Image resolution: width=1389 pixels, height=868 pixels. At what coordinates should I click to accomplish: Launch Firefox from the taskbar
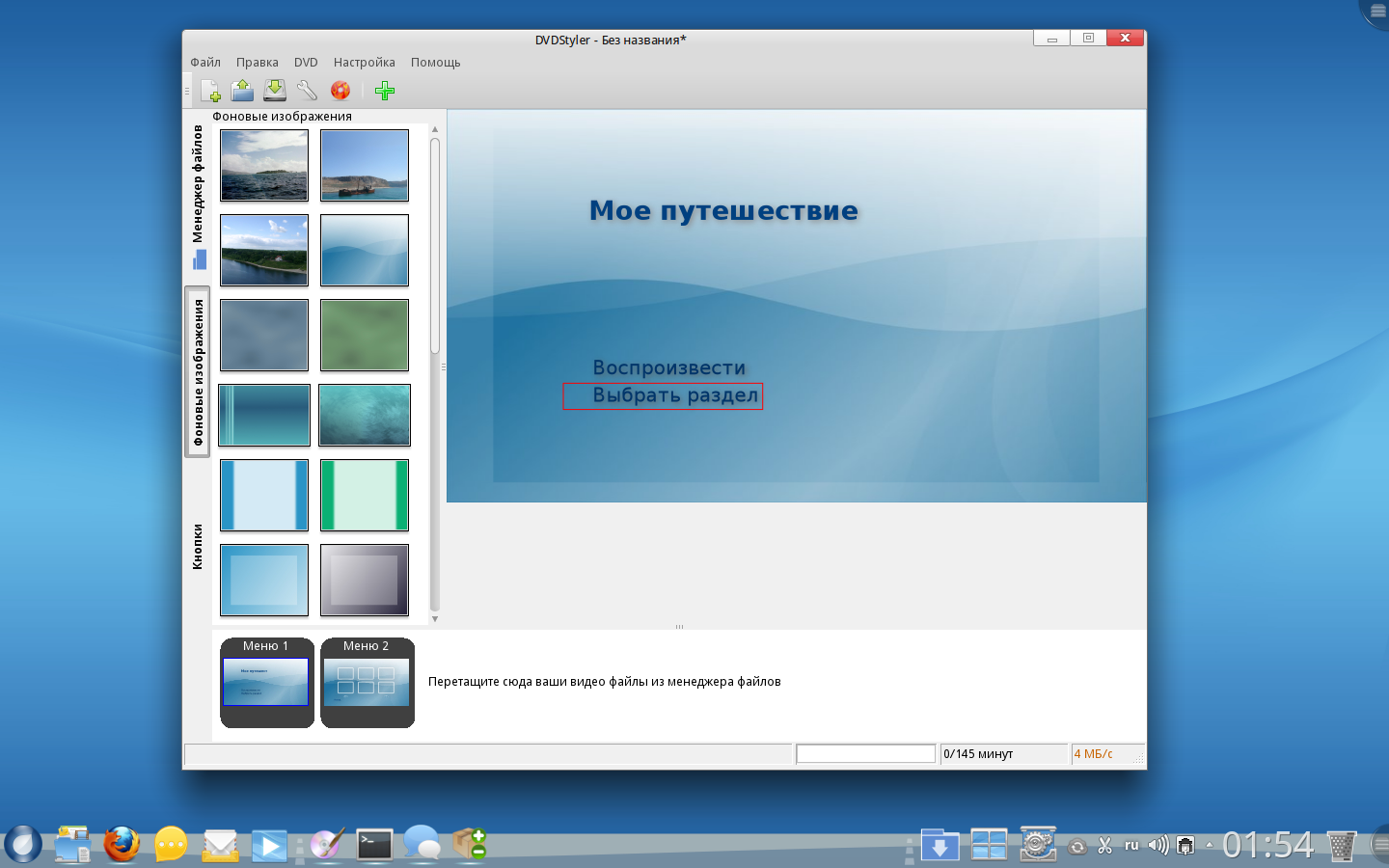[122, 845]
